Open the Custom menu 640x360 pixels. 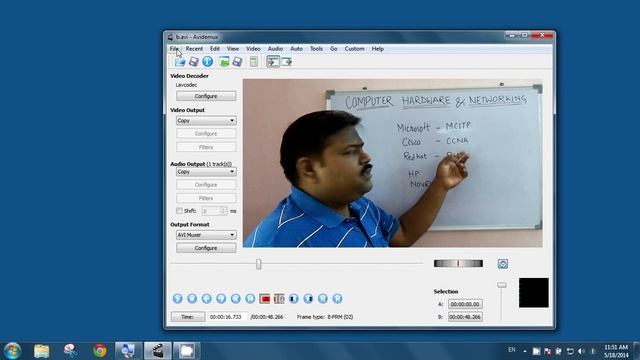(x=354, y=49)
